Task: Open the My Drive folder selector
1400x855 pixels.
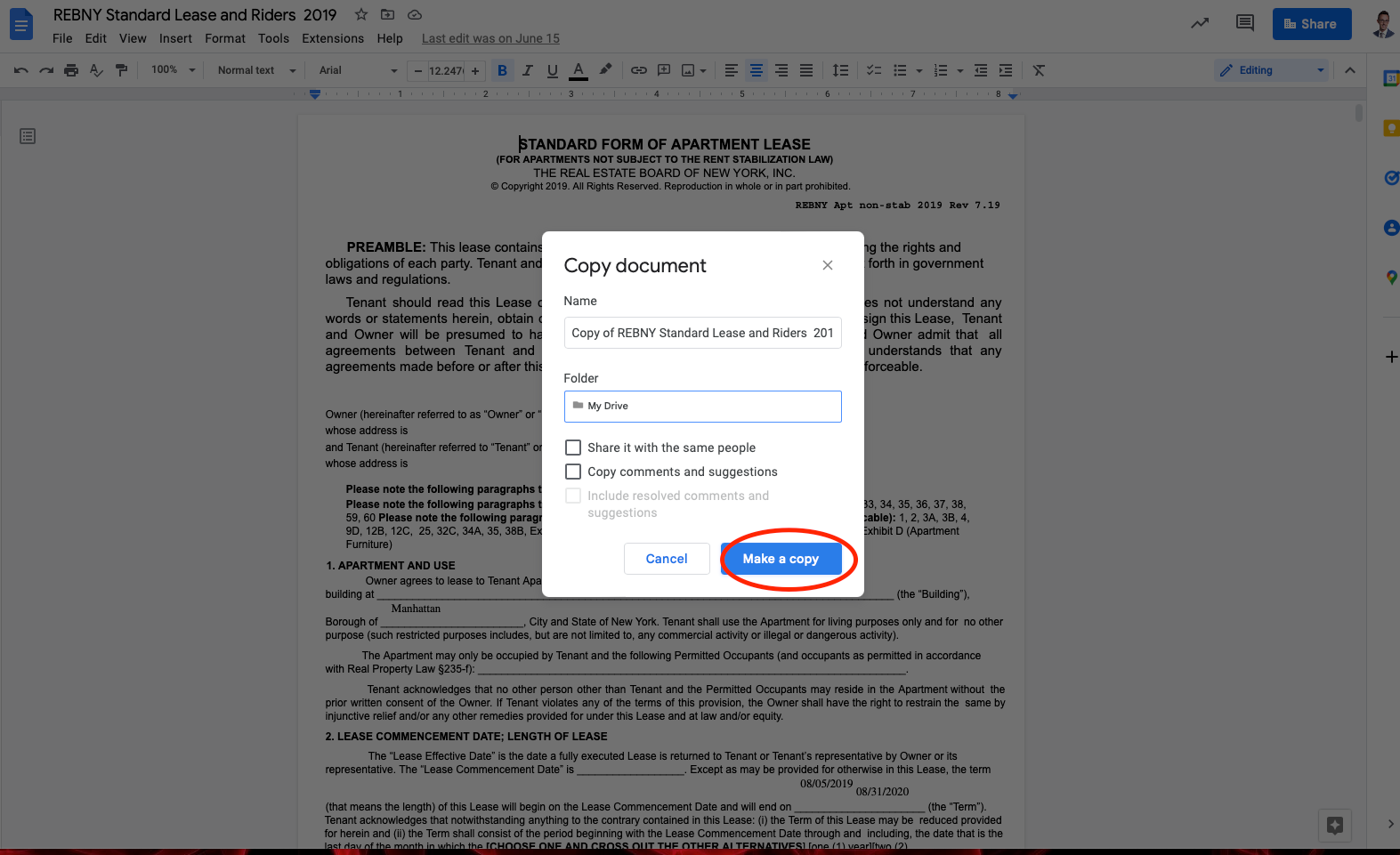Action: click(x=702, y=406)
